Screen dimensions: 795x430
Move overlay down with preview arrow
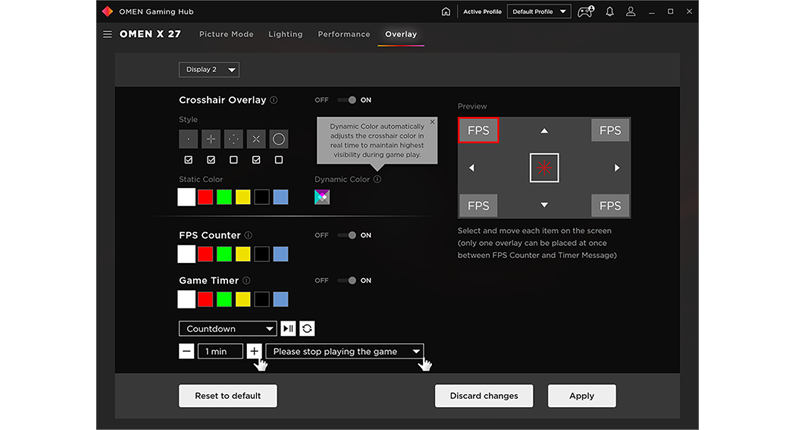pos(544,205)
